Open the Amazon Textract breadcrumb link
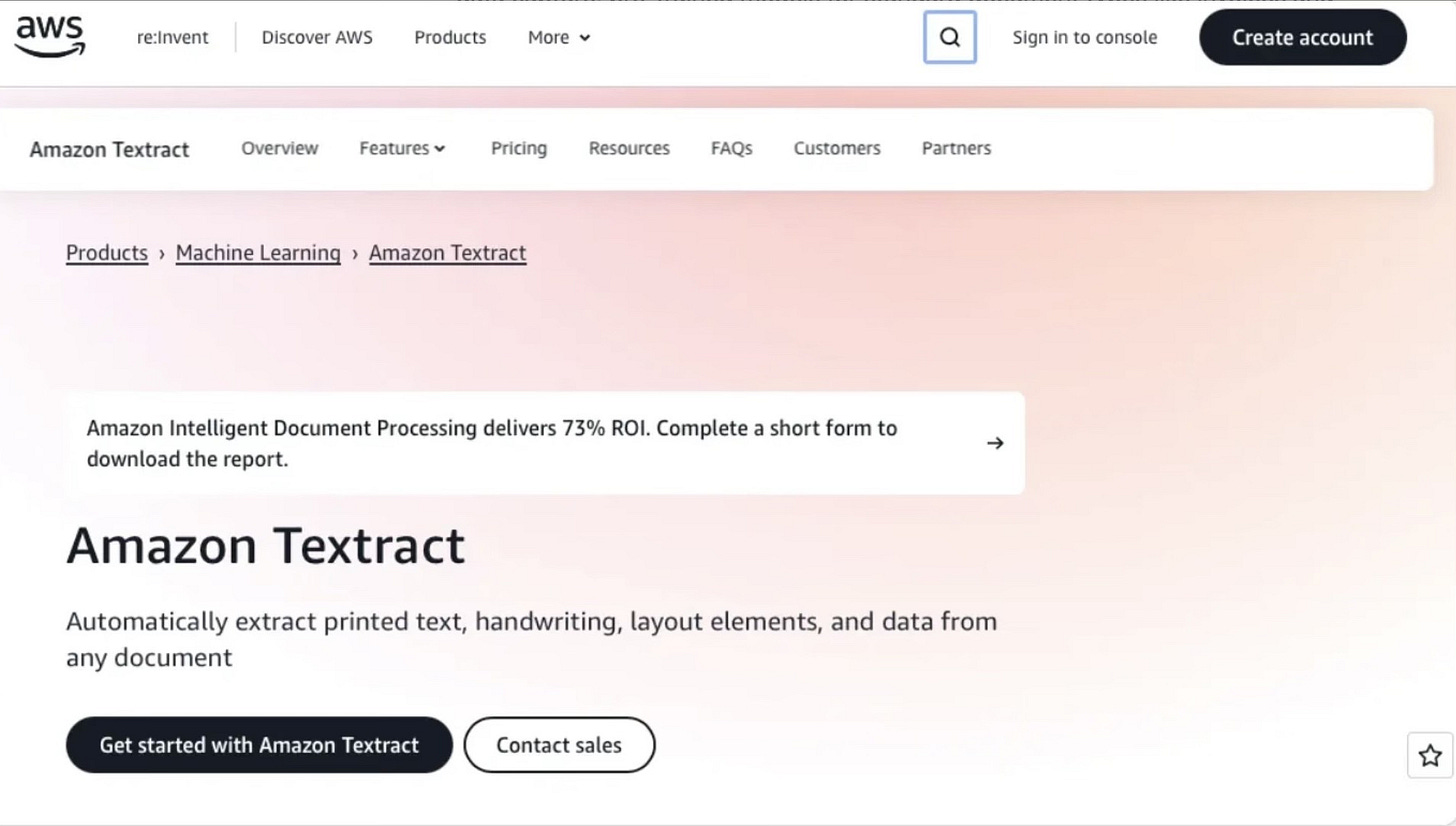 [x=448, y=253]
